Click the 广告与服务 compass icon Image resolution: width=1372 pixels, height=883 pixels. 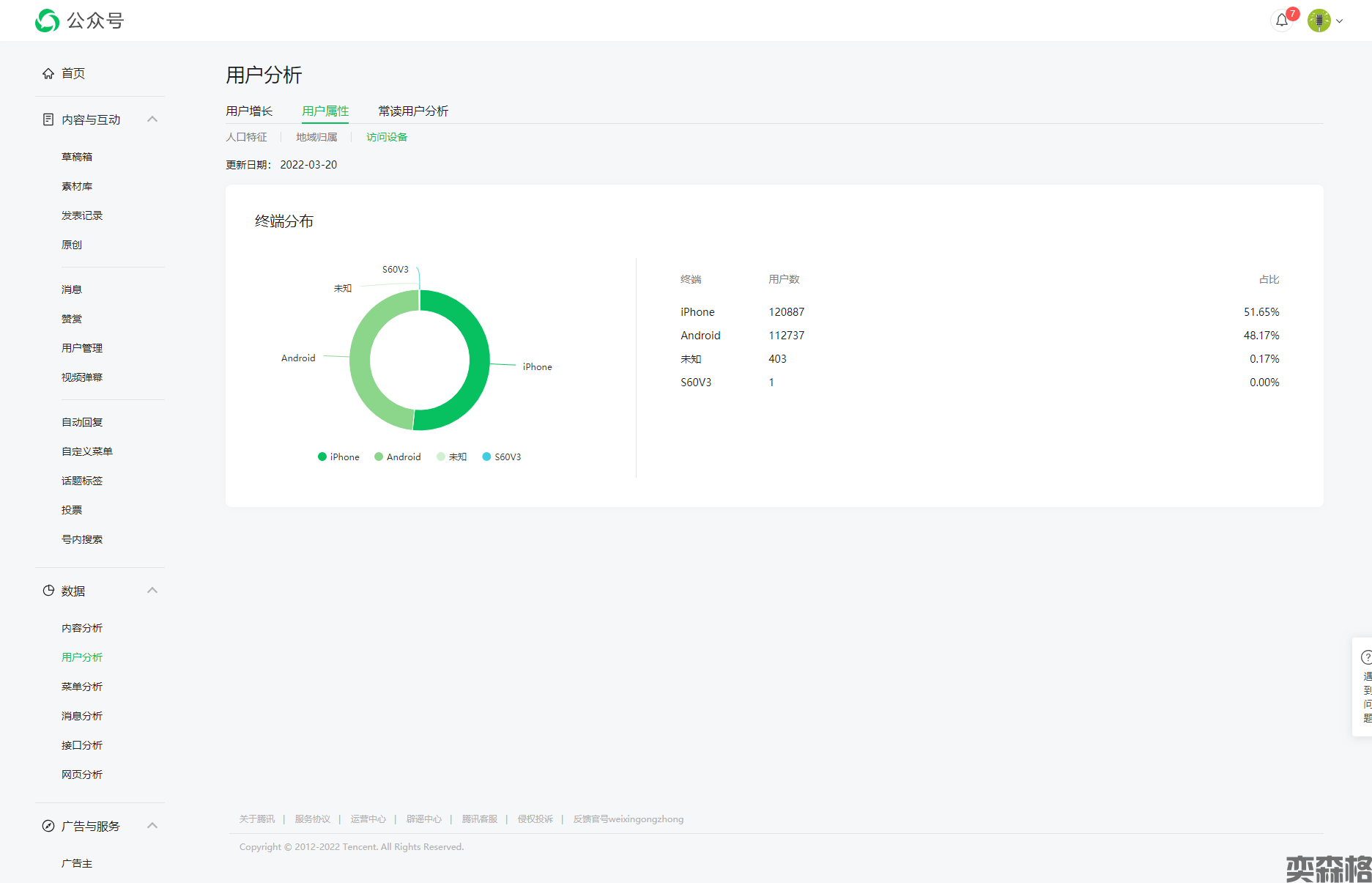tap(48, 826)
